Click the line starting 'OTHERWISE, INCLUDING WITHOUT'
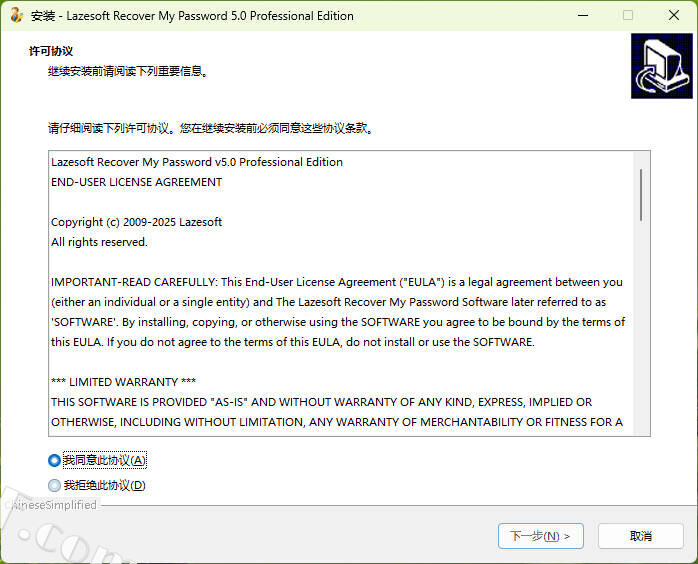The image size is (698, 564). pos(337,422)
